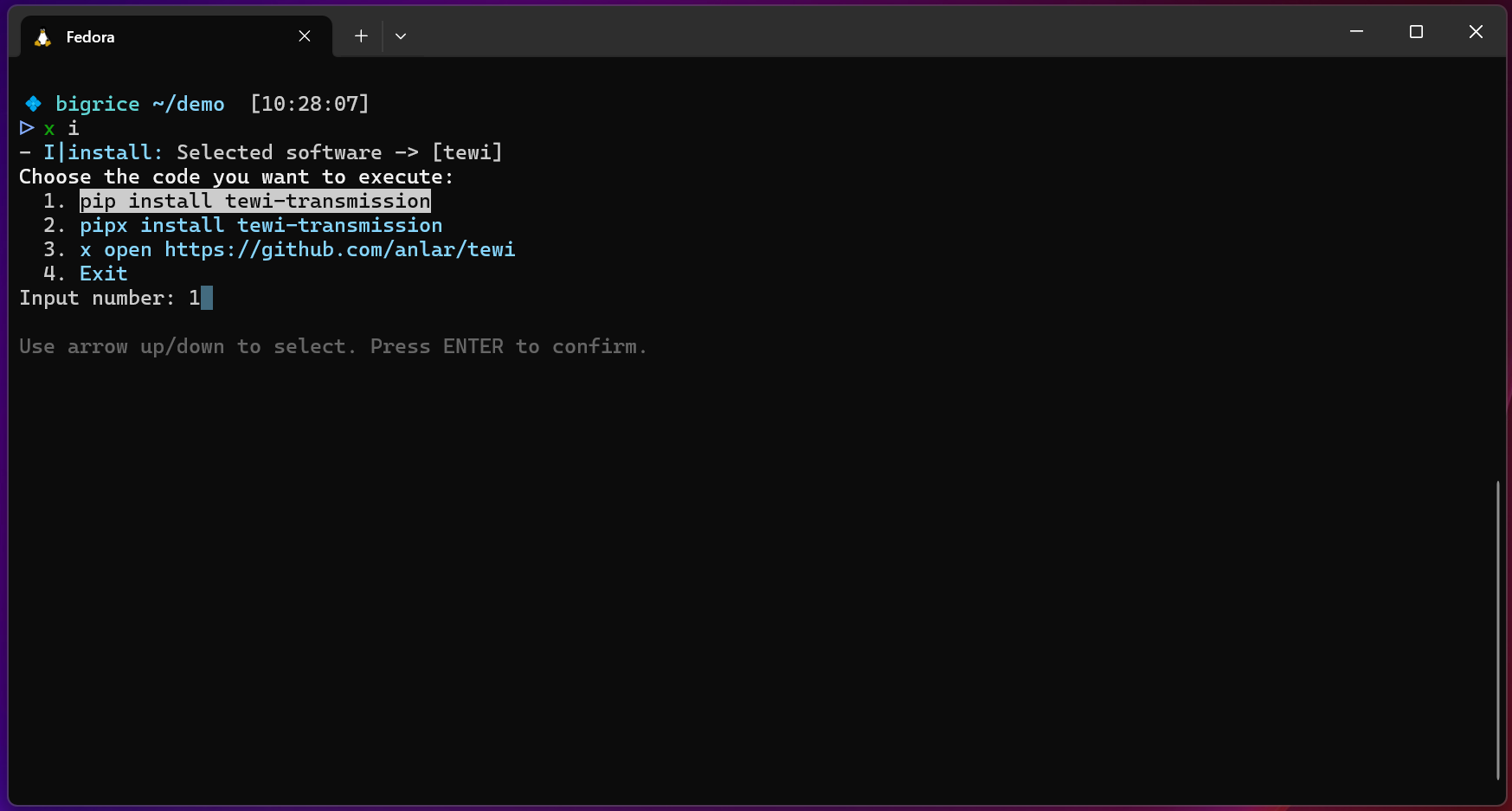Expand the new tab profile dropdown
This screenshot has width=1512, height=811.
[401, 36]
